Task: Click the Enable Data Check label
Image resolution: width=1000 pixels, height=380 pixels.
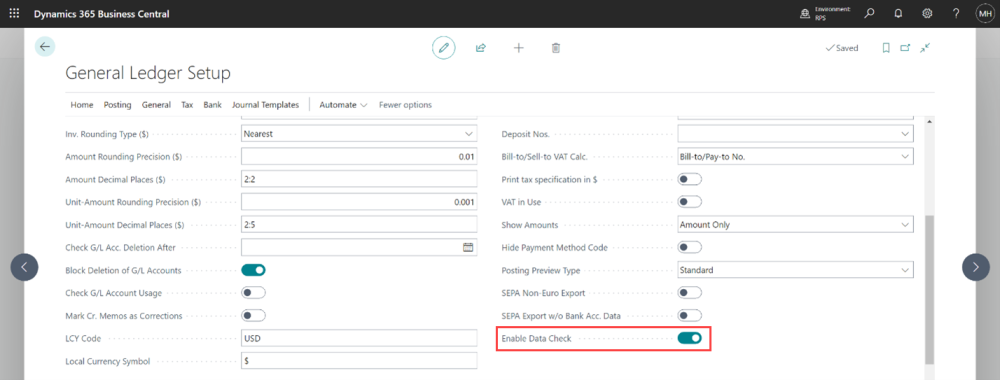Action: tap(536, 339)
